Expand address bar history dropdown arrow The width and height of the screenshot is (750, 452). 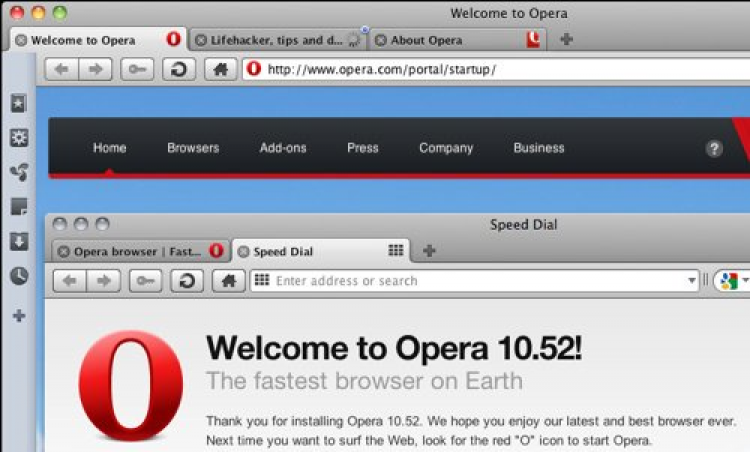point(692,281)
